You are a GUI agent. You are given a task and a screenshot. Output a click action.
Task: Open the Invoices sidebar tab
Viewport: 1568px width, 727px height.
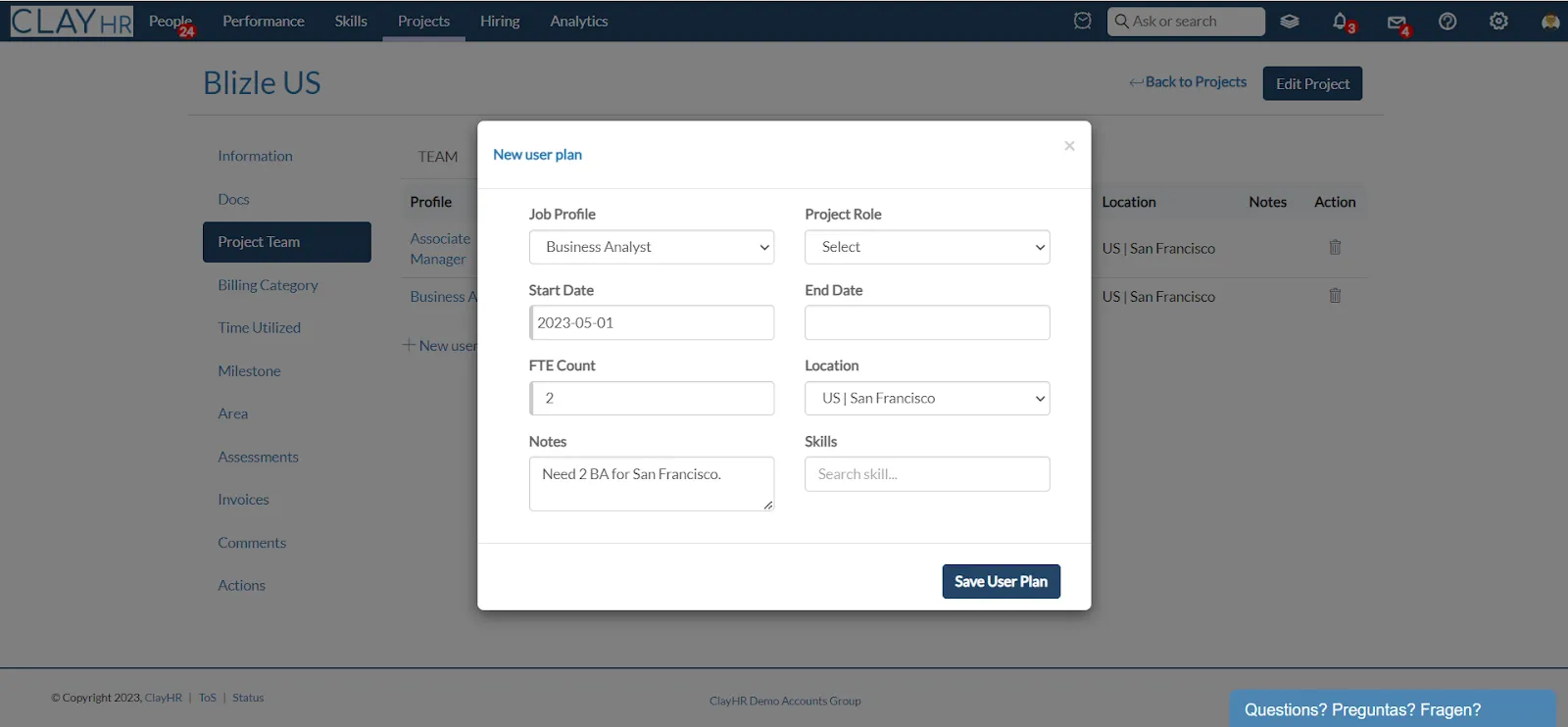point(243,500)
